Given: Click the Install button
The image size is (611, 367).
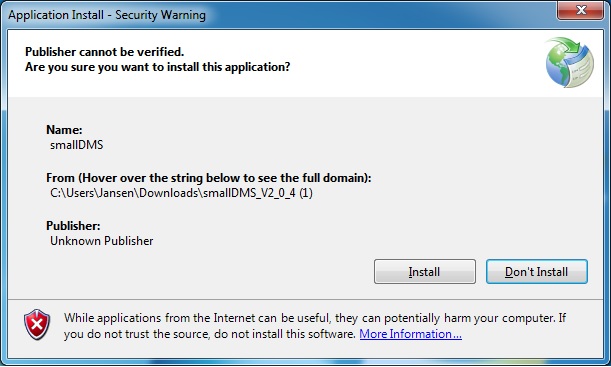Looking at the screenshot, I should (425, 272).
